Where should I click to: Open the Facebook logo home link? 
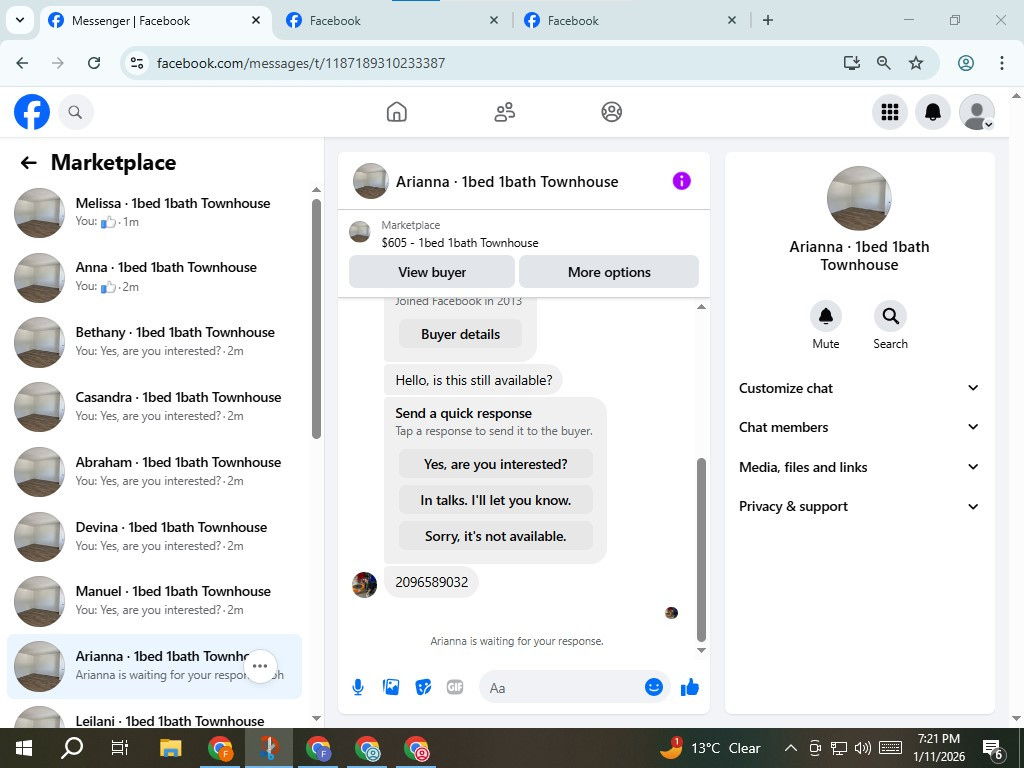coord(32,112)
